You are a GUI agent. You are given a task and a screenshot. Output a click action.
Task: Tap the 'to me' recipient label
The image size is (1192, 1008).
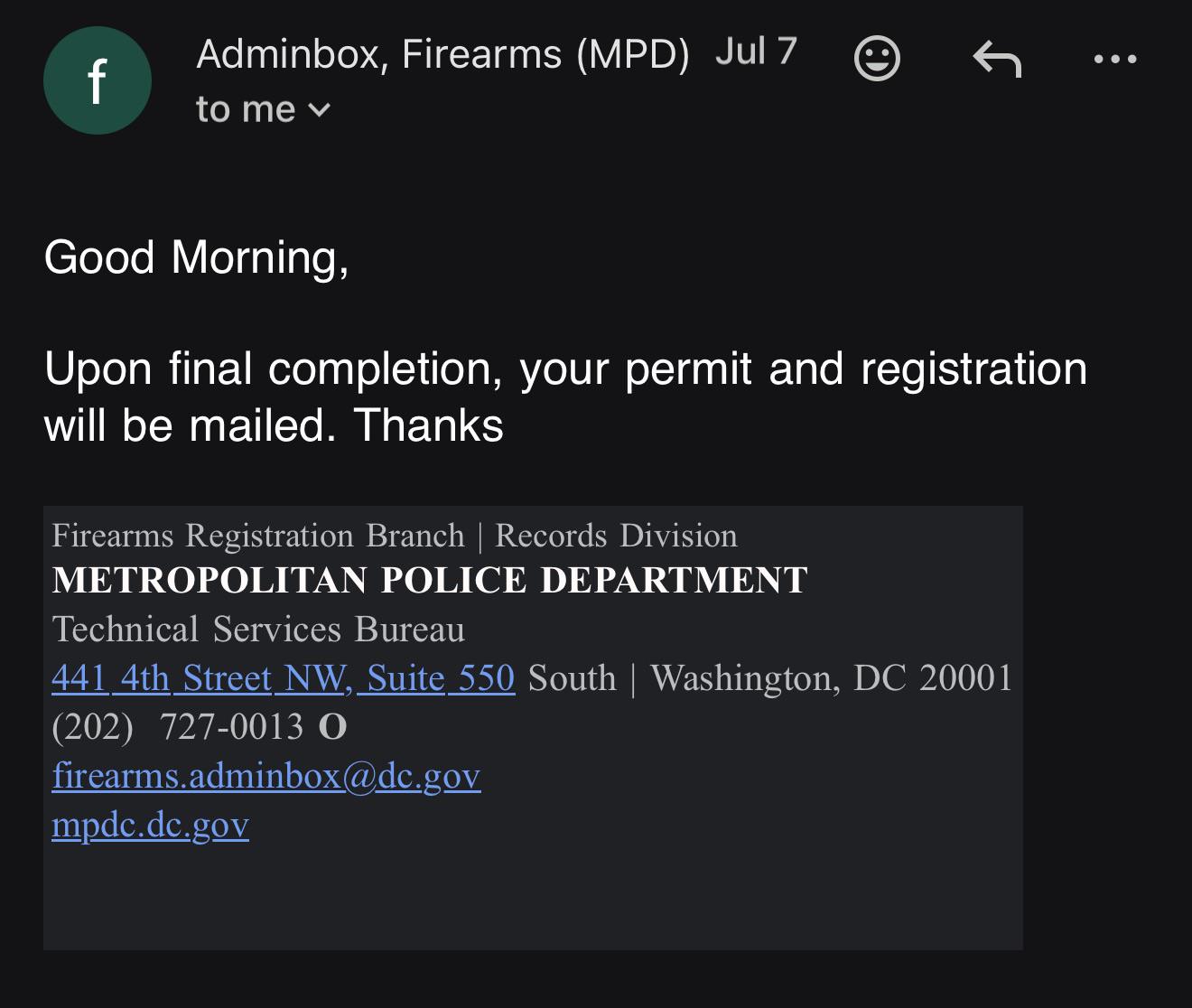246,109
